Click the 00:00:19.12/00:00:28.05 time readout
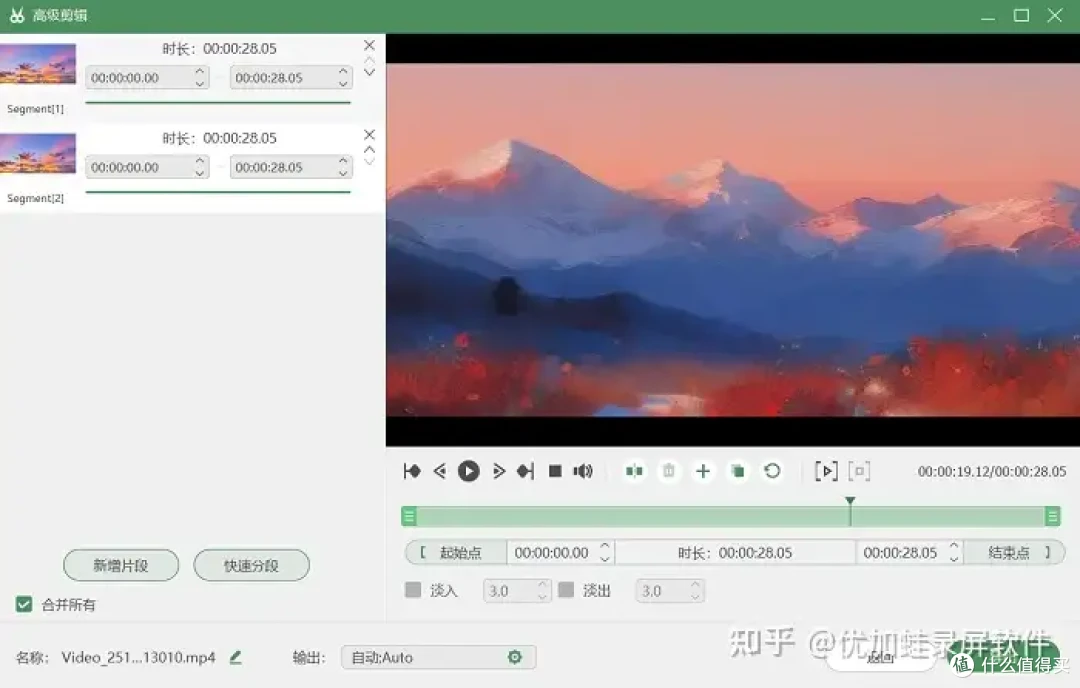The image size is (1080, 688). (992, 472)
